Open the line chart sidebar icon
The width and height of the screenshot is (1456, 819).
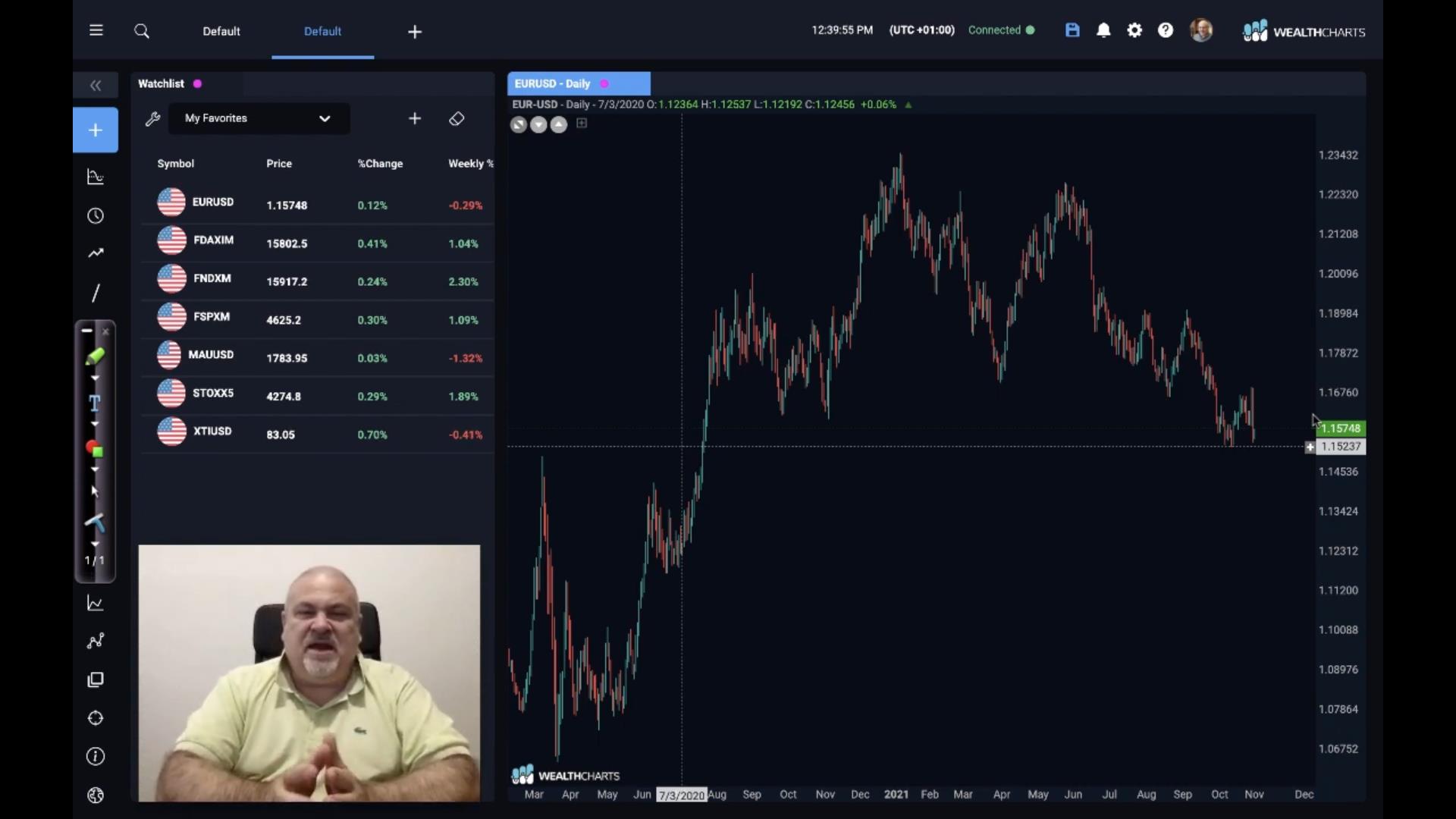point(96,604)
